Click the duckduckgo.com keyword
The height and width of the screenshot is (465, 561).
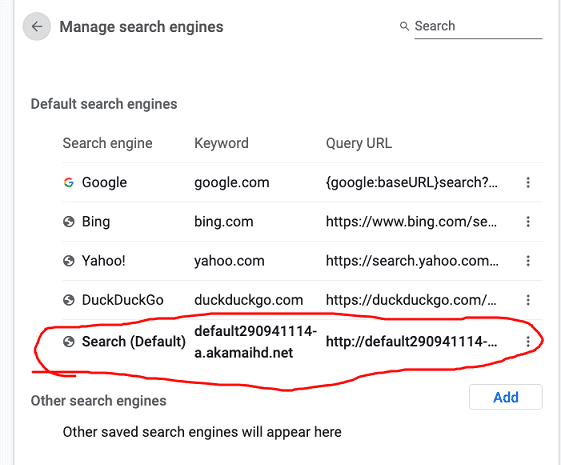tap(248, 300)
